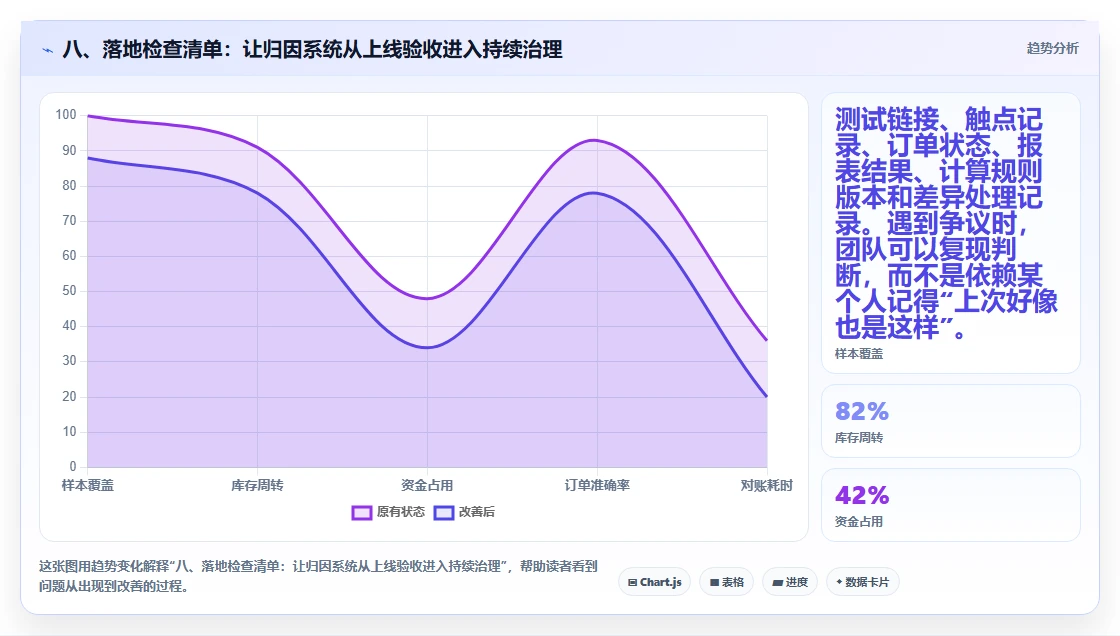Viewport: 1120px width, 636px height.
Task: Toggle the 改善后 legend item
Action: point(464,512)
